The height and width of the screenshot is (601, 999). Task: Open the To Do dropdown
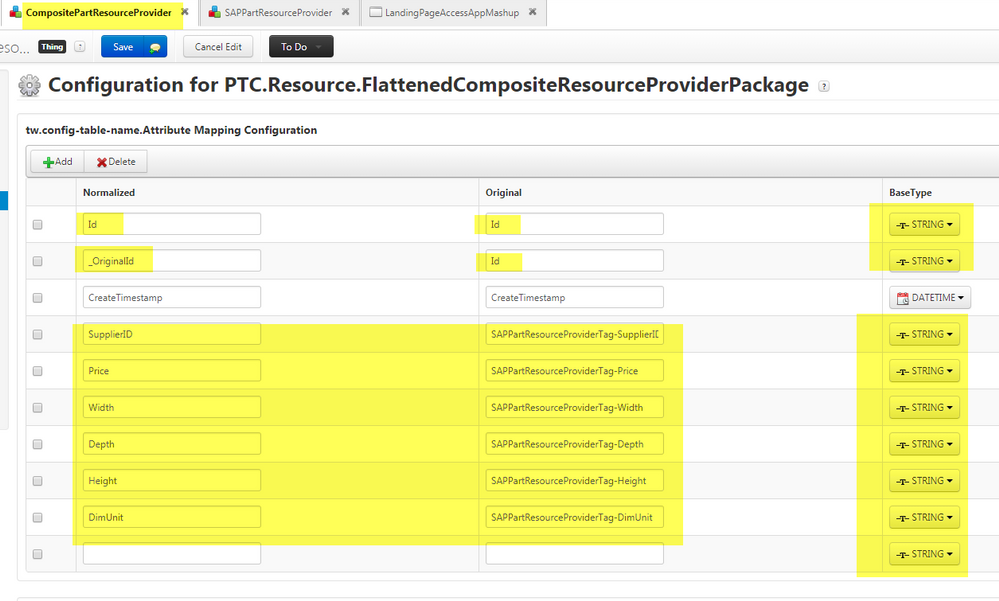tap(301, 47)
